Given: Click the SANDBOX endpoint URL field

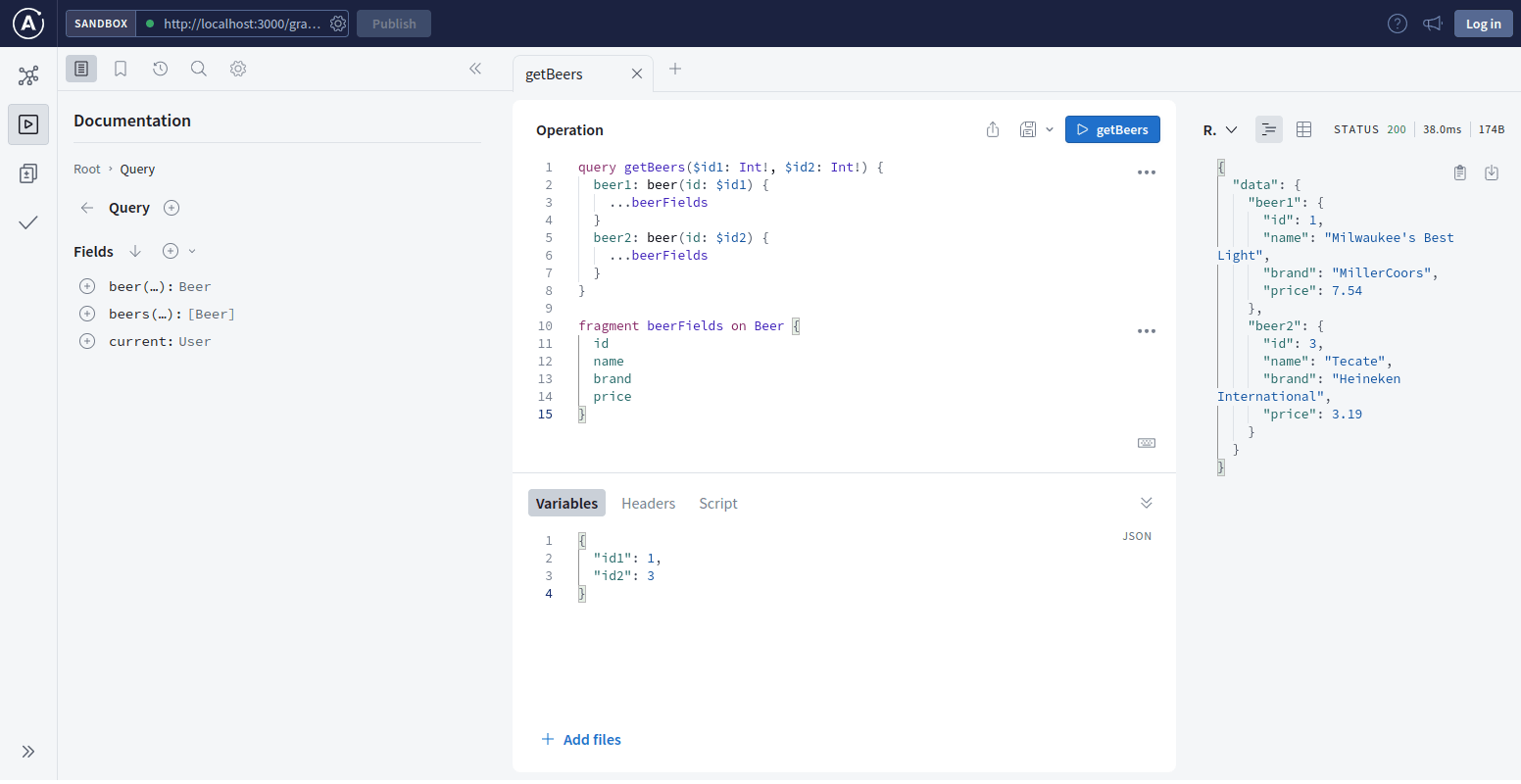Looking at the screenshot, I should tap(242, 24).
